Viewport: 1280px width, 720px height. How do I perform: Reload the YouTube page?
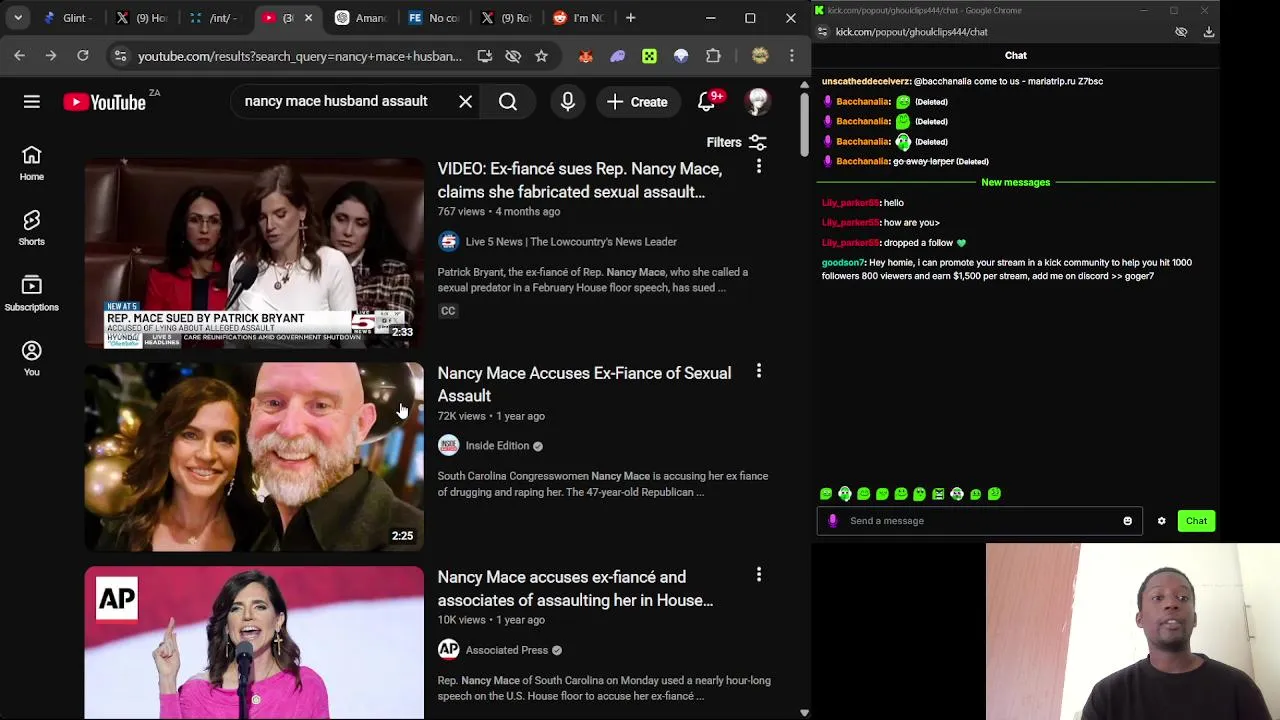click(x=83, y=56)
